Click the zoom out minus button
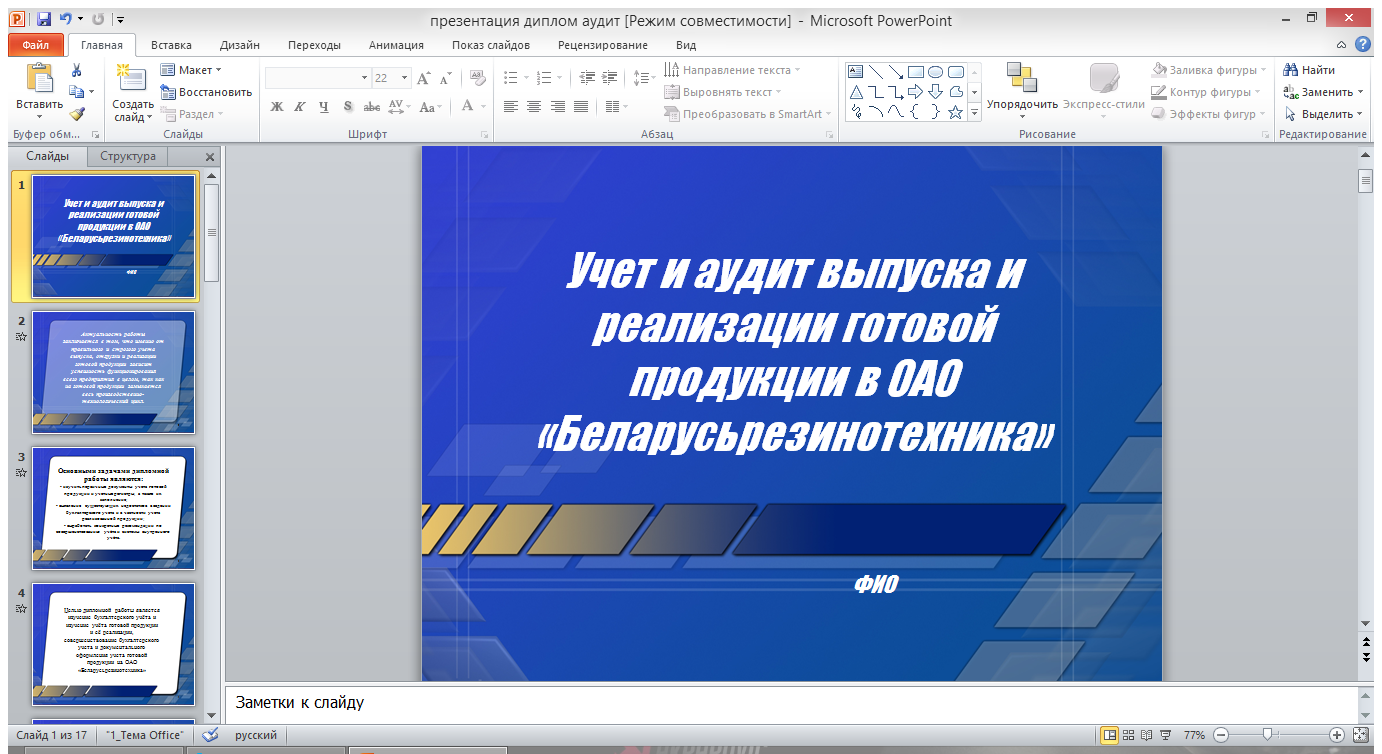Screen dimensions: 1382x754 tap(1221, 735)
